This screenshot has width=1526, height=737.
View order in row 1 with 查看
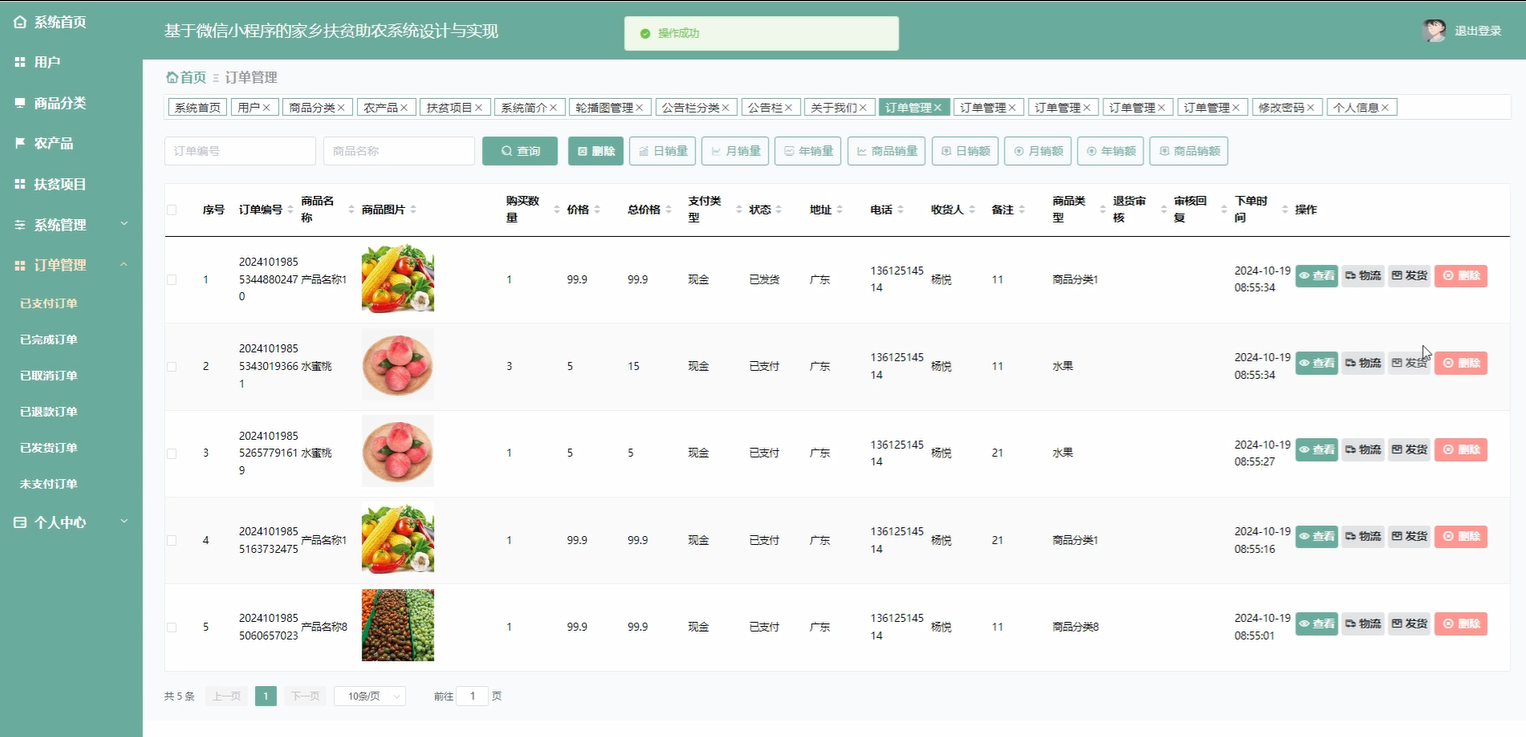pyautogui.click(x=1316, y=276)
